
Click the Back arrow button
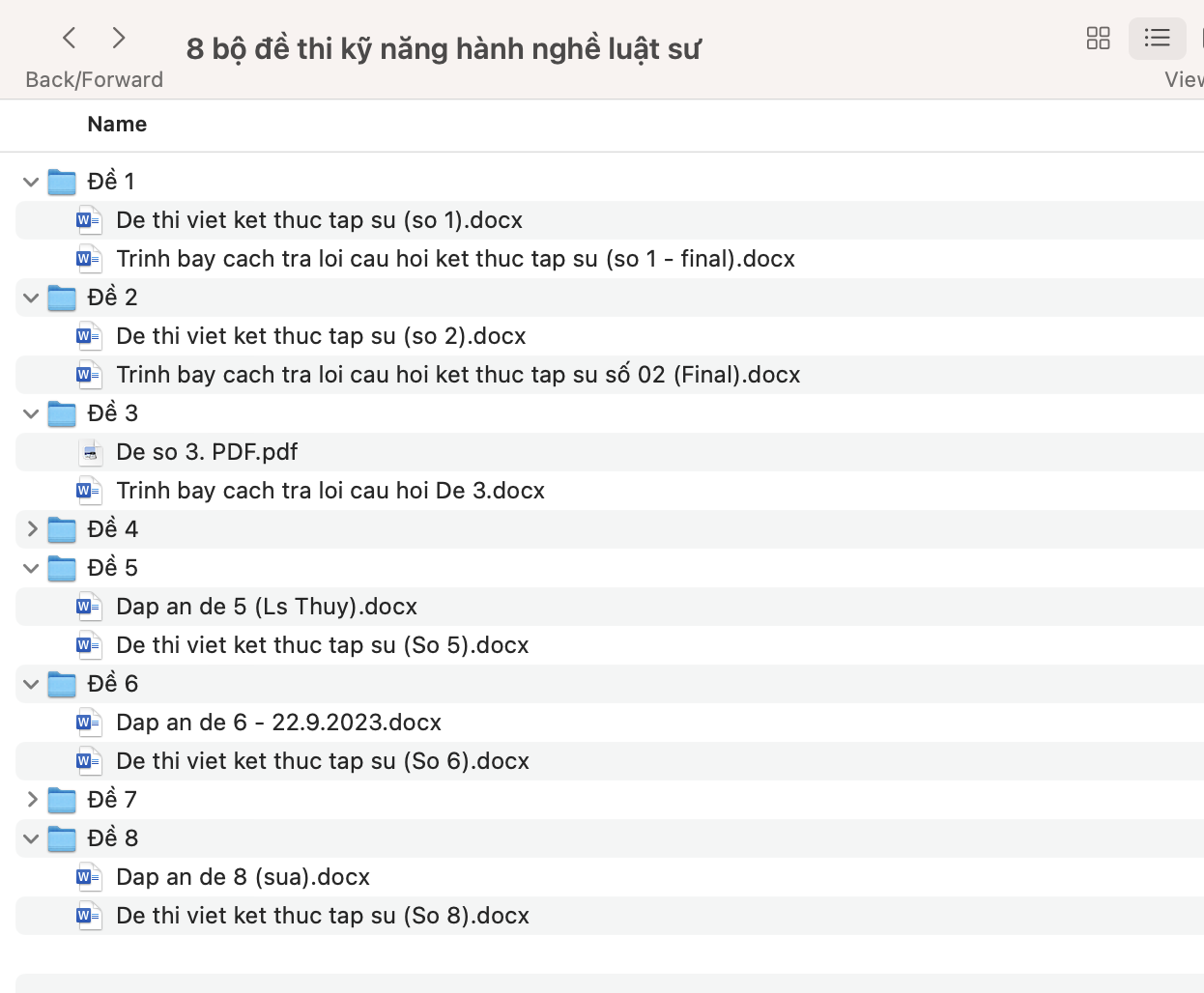[70, 39]
